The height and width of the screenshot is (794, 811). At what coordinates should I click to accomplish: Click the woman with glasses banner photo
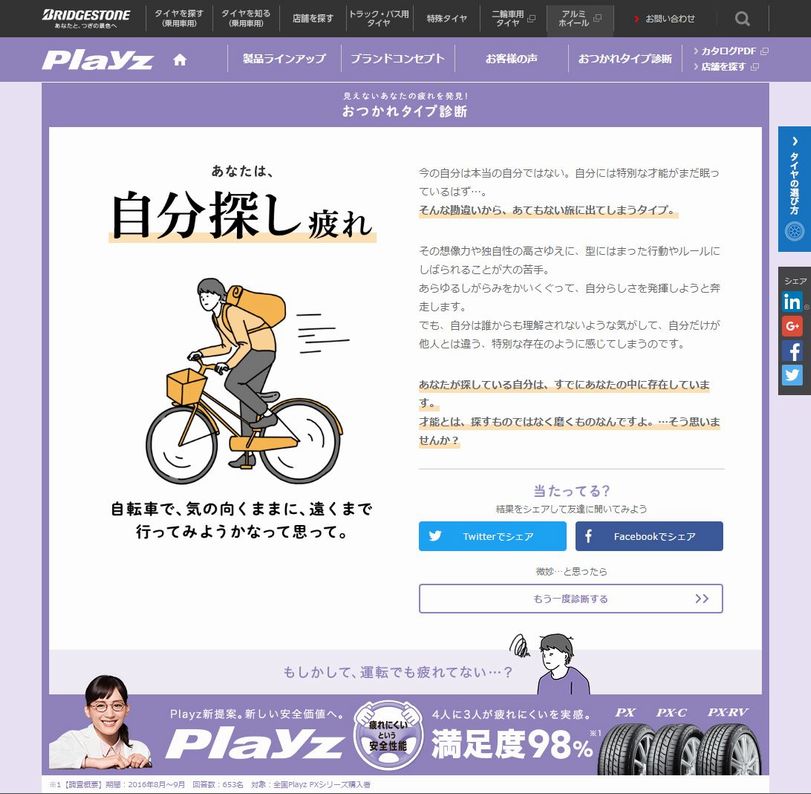[x=101, y=722]
